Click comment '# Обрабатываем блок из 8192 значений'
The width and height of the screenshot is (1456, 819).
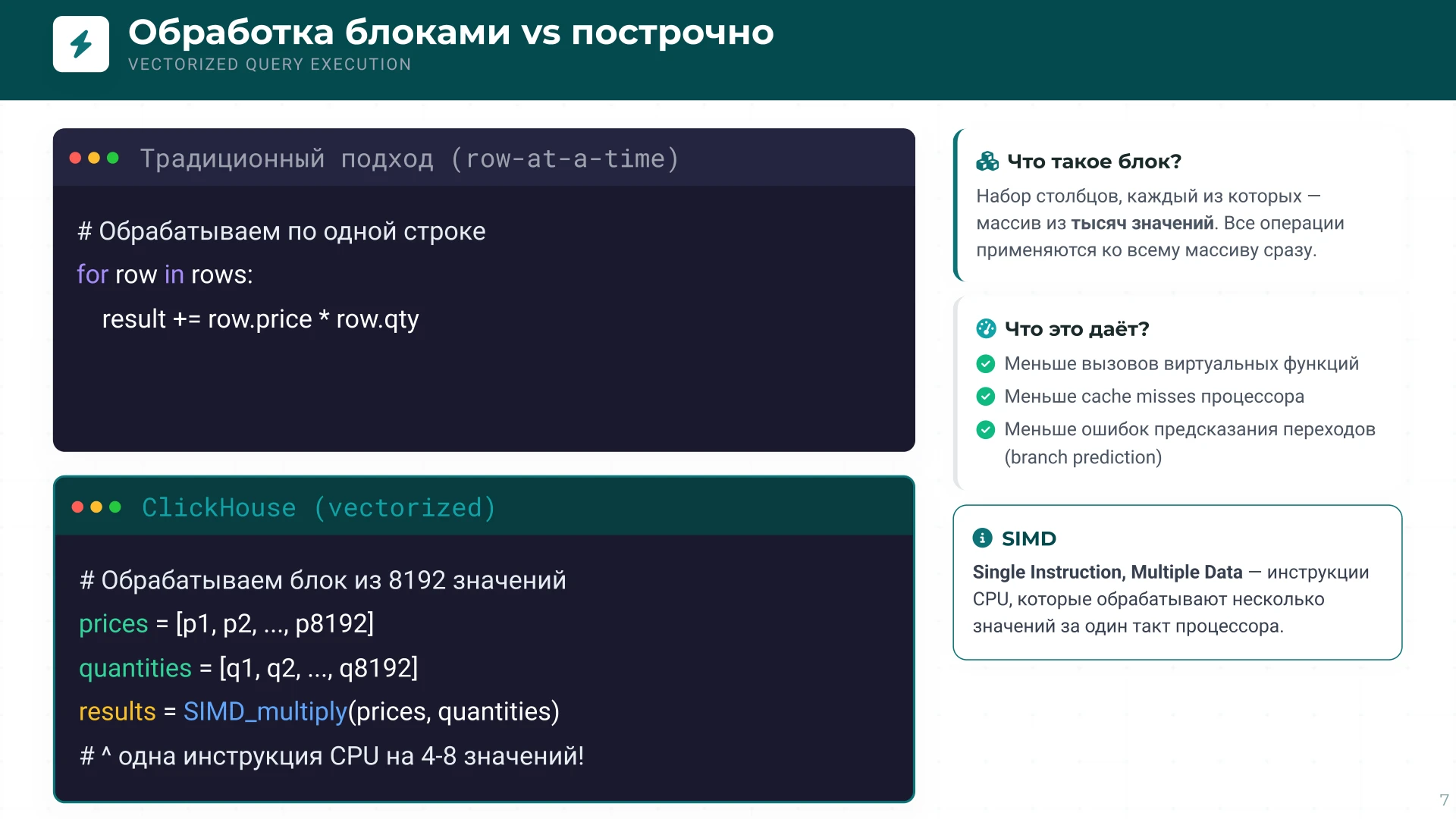(323, 580)
